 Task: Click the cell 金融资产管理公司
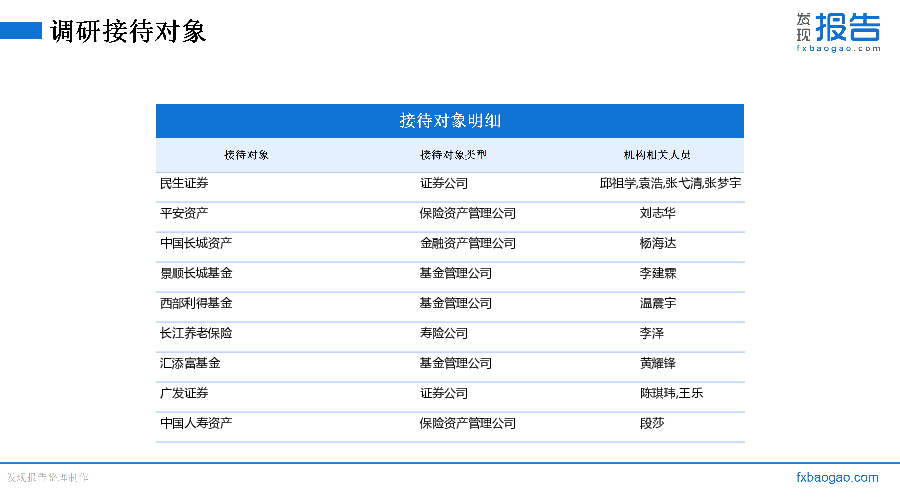pyautogui.click(x=468, y=243)
